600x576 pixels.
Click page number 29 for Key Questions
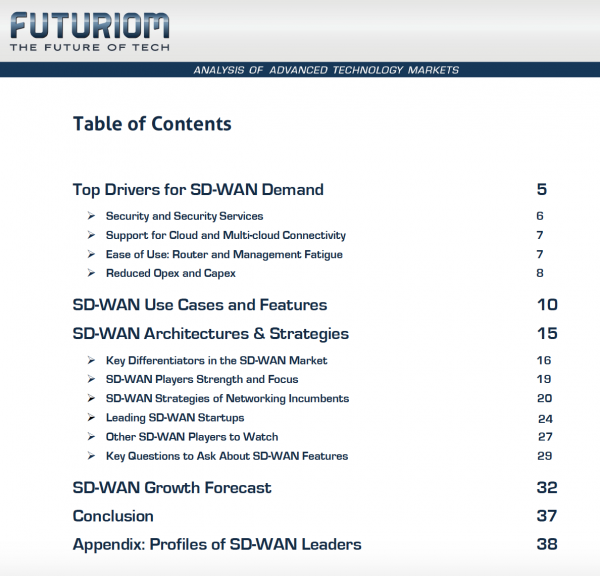[x=545, y=456]
